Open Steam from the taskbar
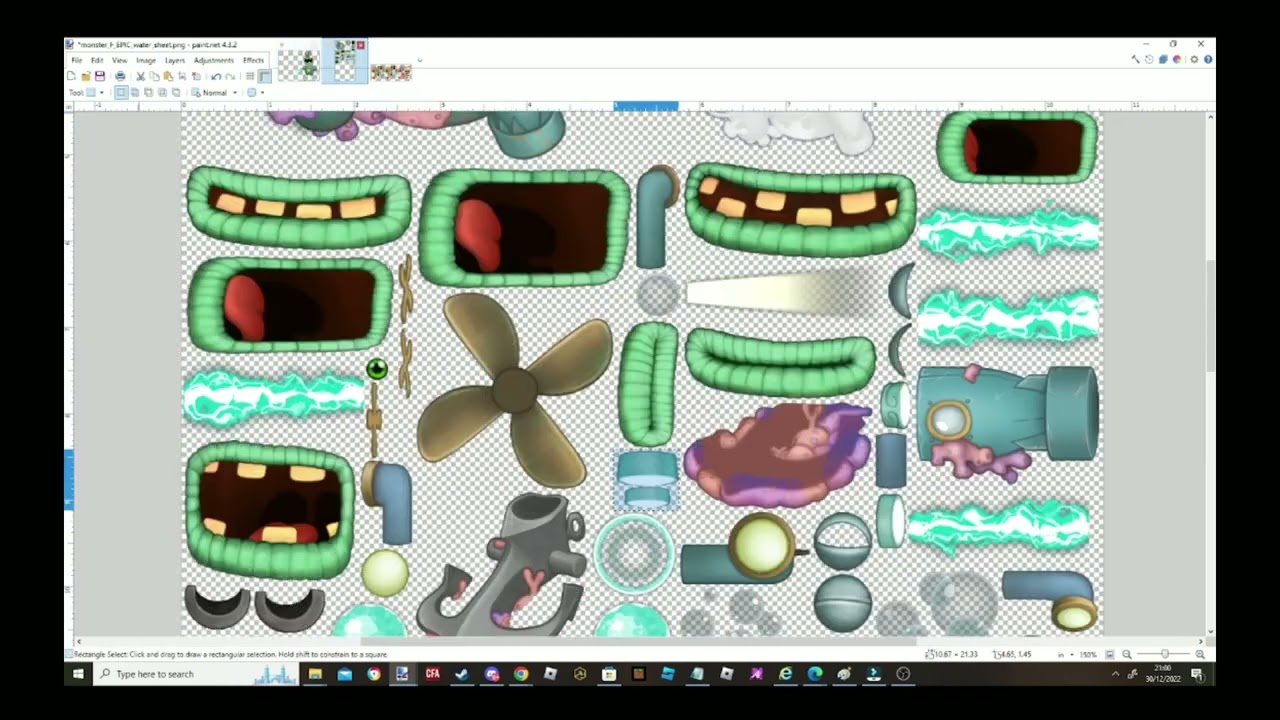 [462, 674]
